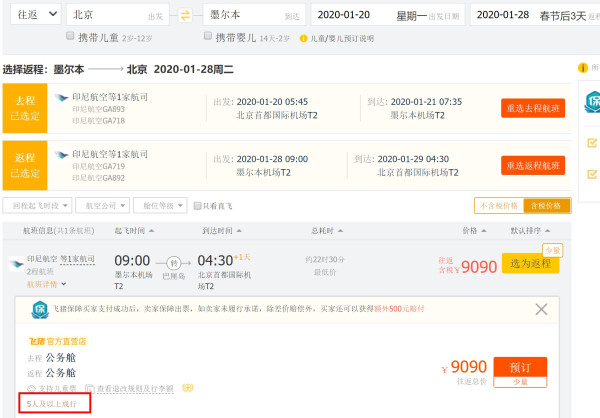The width and height of the screenshot is (600, 418).
Task: Click the 支持儿童票 icon
Action: click(31, 389)
